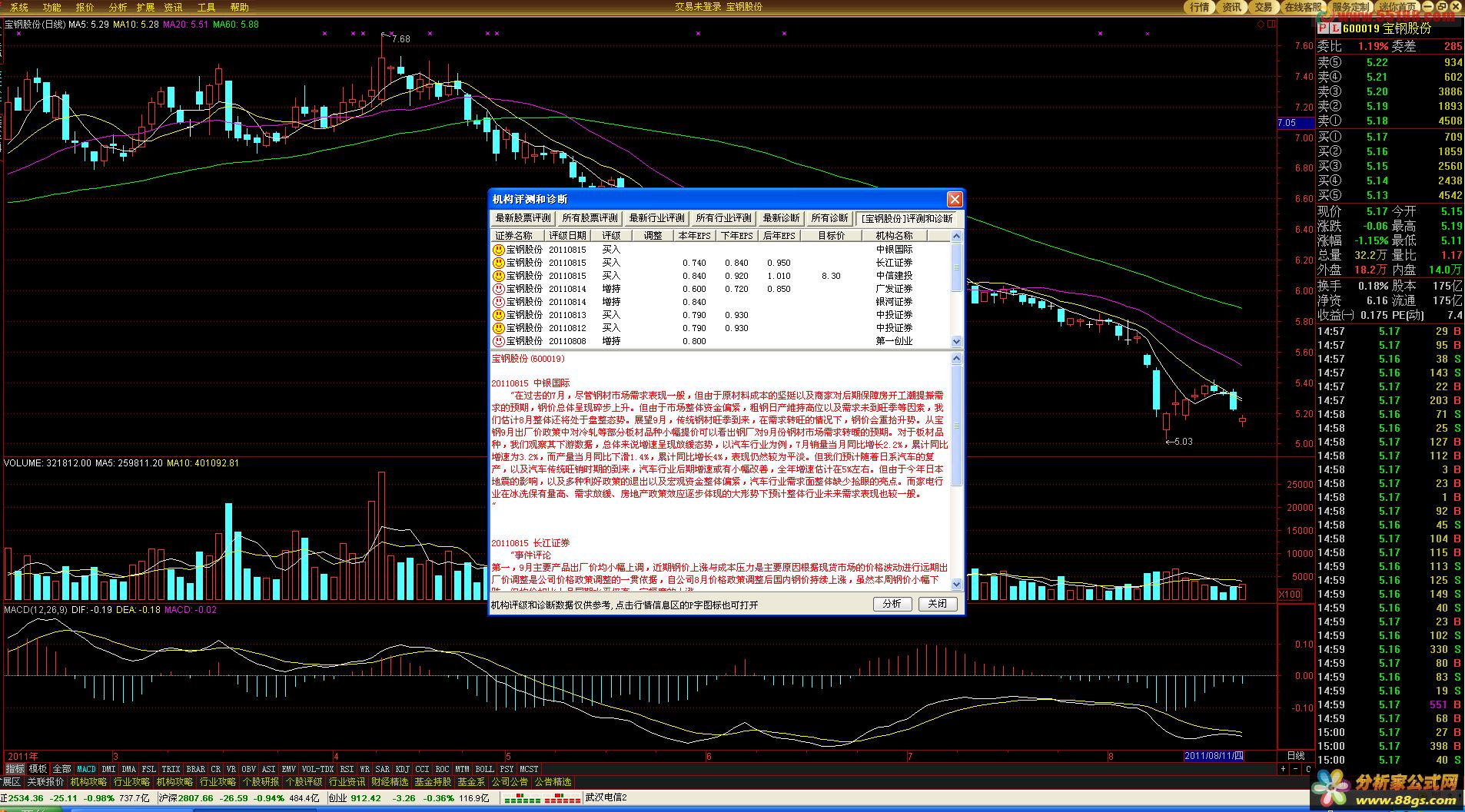Image resolution: width=1465 pixels, height=812 pixels.
Task: Click the 关闭 button in the dialog
Action: click(x=937, y=604)
